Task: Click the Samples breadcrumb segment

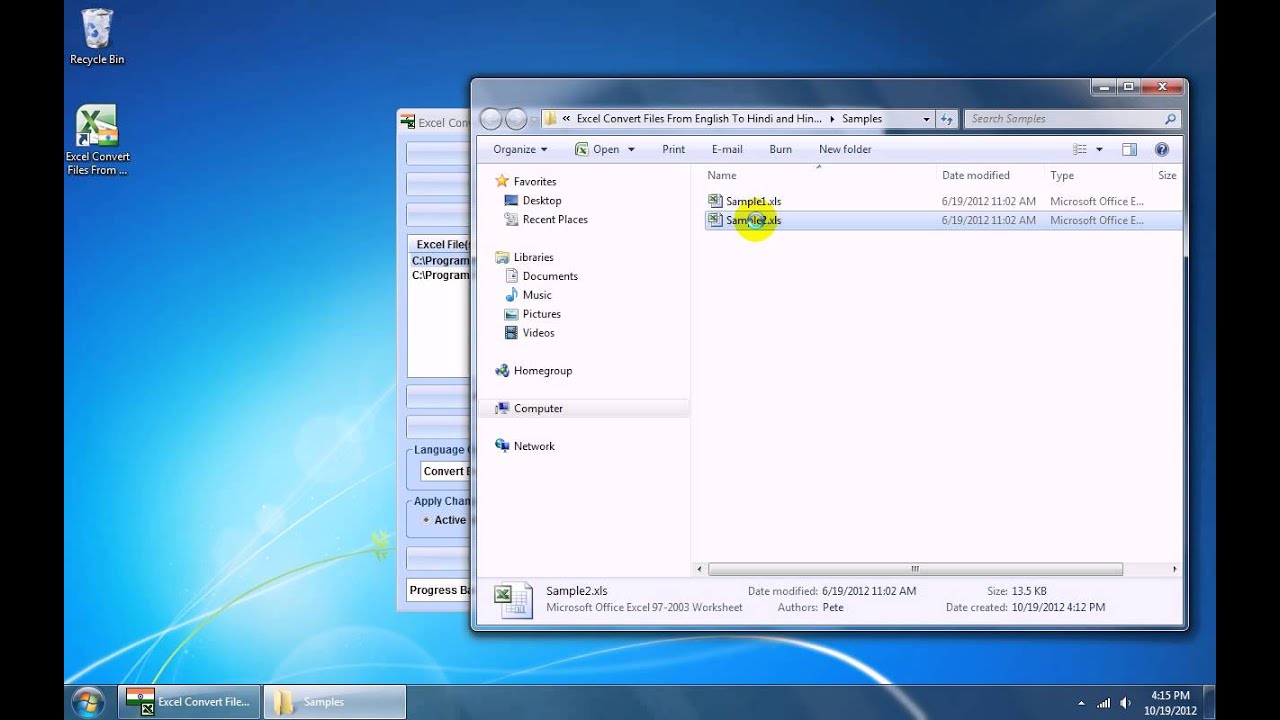Action: tap(862, 119)
